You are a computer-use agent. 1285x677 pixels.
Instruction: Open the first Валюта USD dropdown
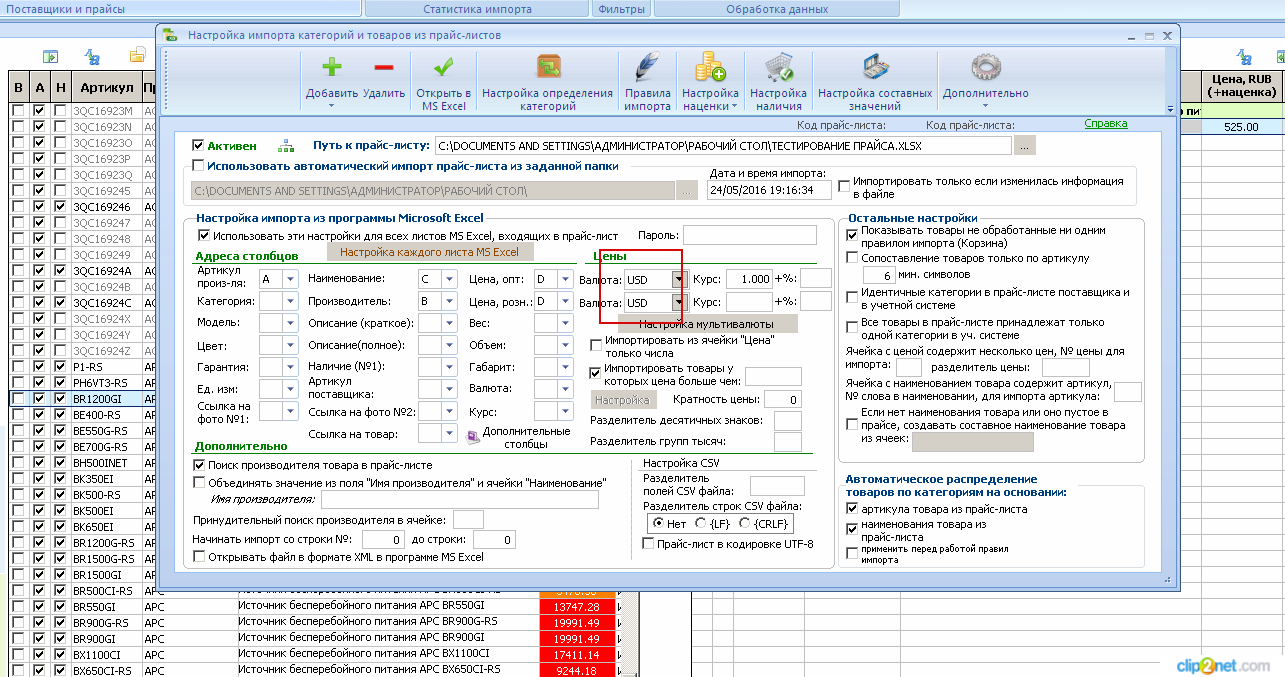pos(679,279)
